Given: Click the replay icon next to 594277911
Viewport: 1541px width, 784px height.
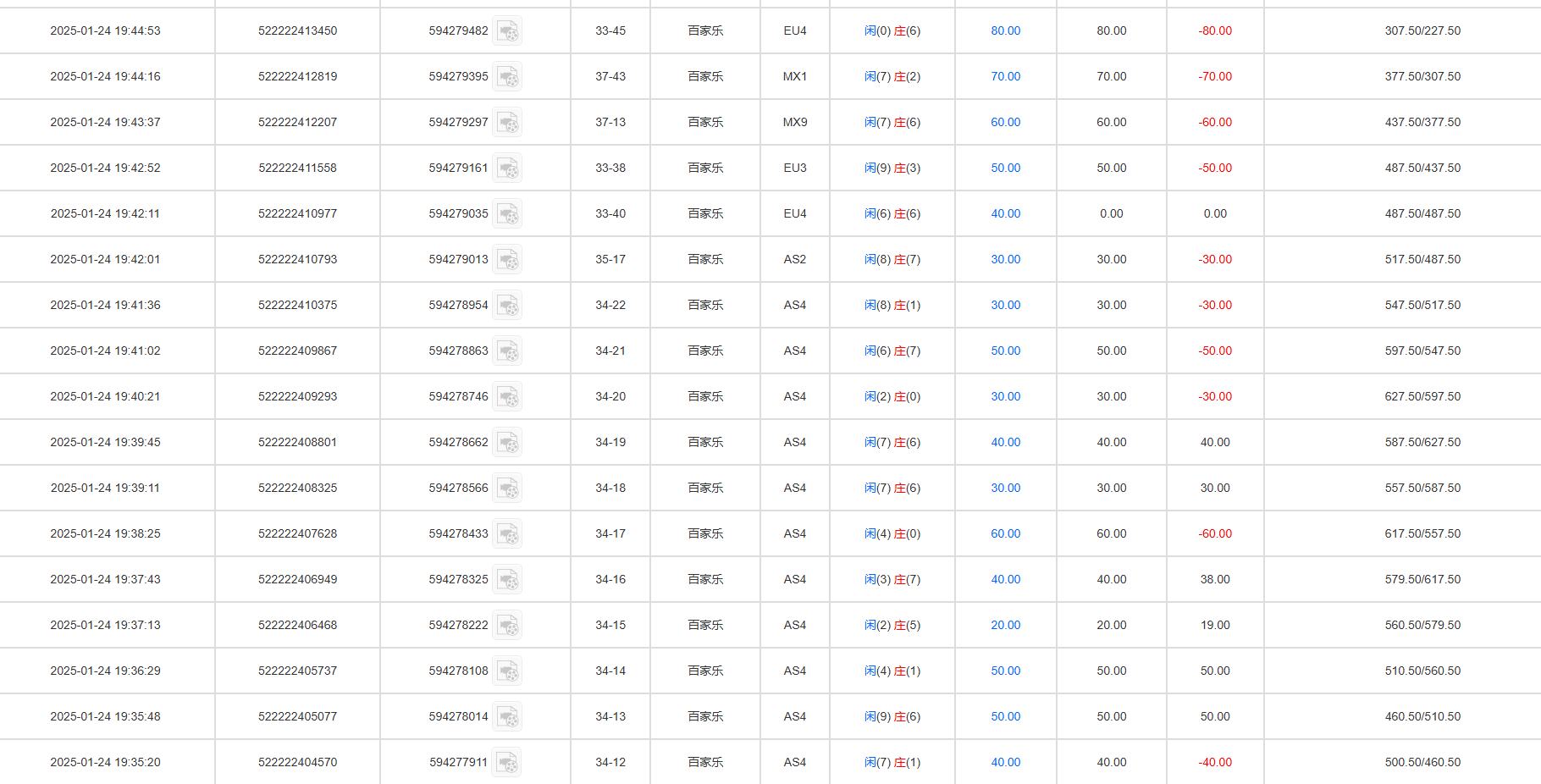Looking at the screenshot, I should coord(507,763).
